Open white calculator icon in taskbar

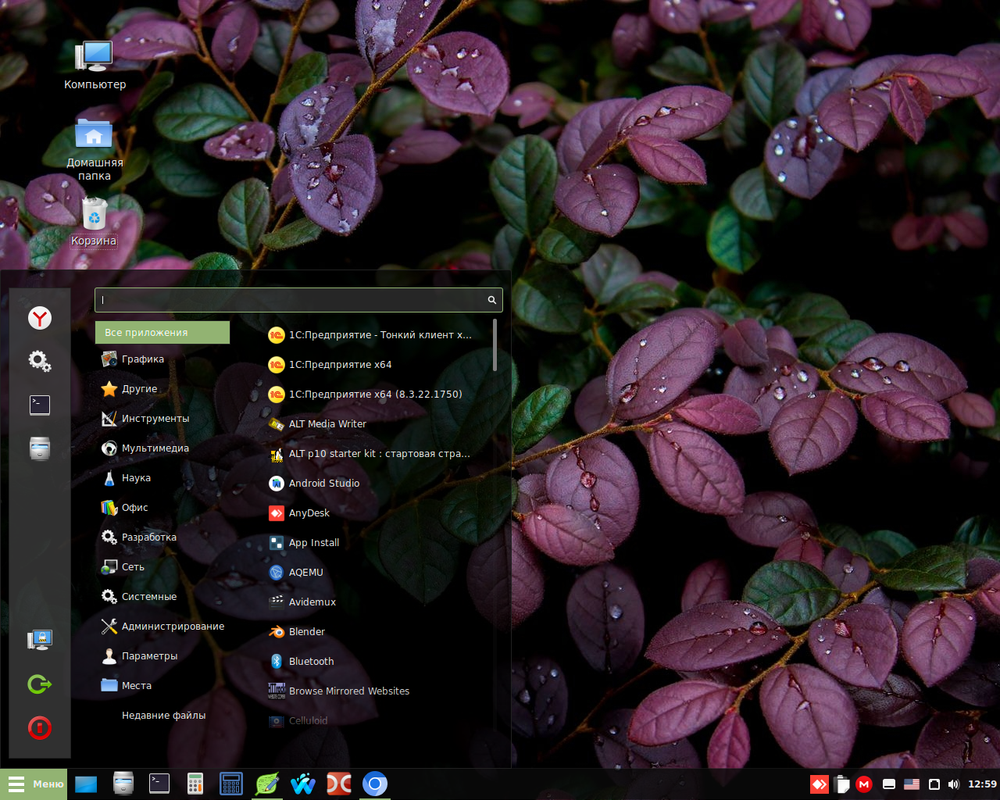tap(195, 784)
